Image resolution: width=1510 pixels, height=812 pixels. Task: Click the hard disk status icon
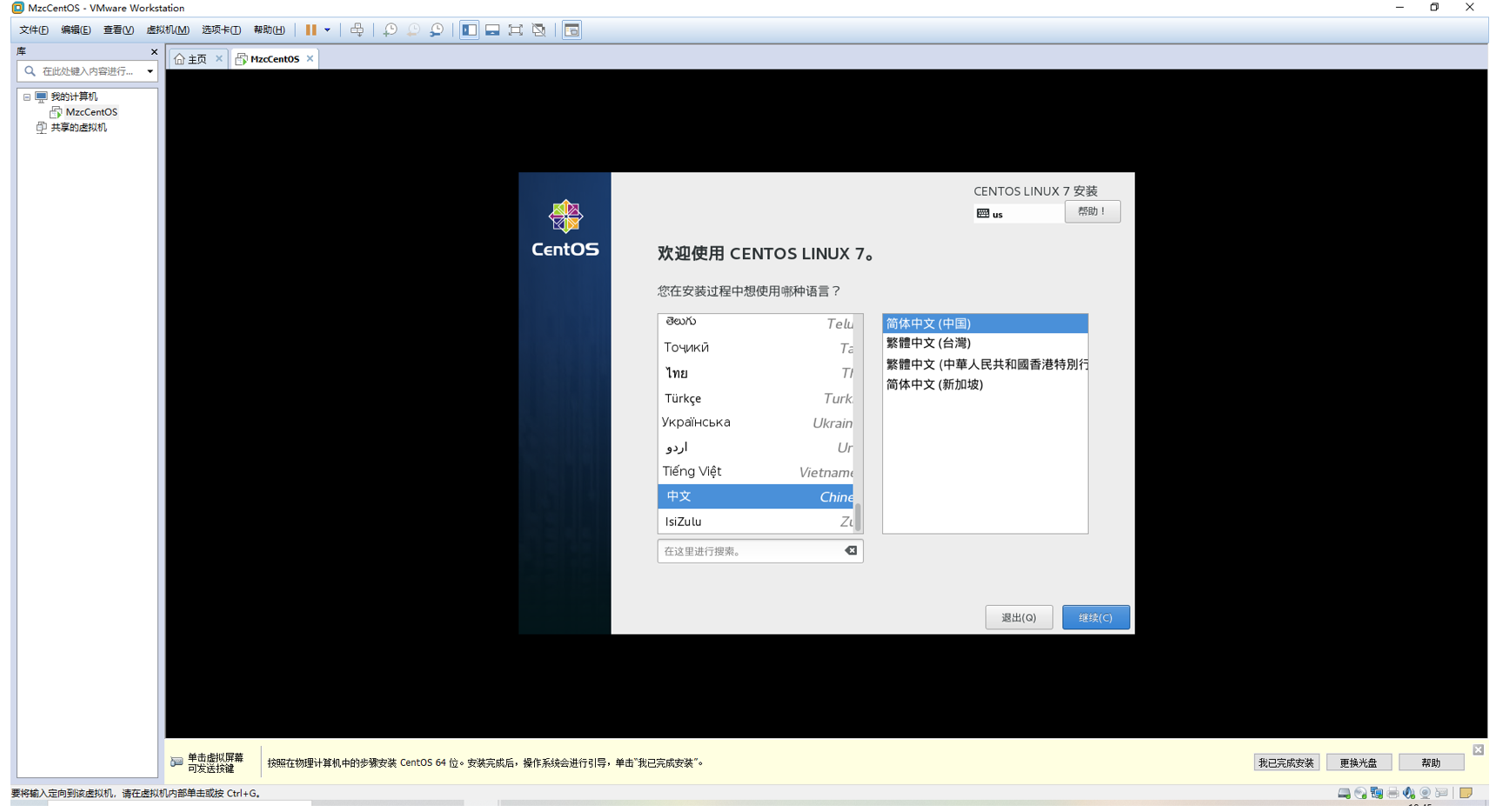[x=1344, y=794]
